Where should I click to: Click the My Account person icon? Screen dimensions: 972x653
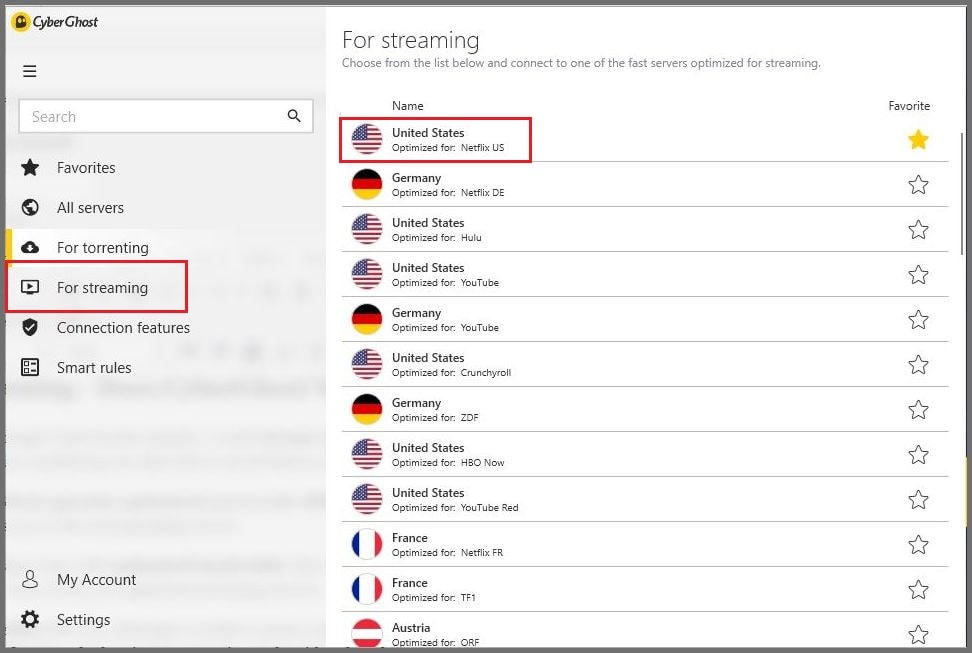click(x=30, y=579)
